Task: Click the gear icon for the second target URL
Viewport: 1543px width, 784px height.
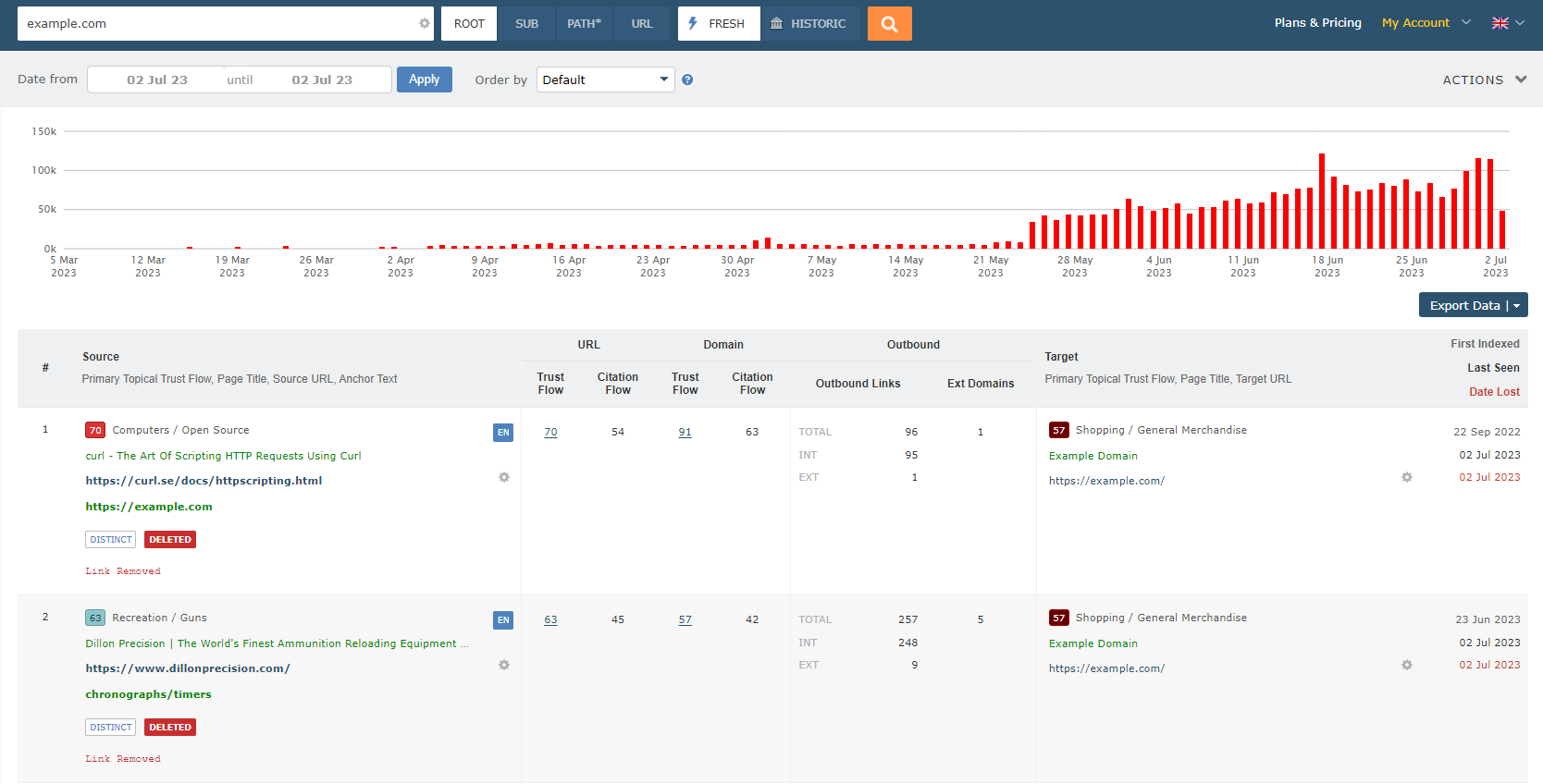Action: [1407, 666]
